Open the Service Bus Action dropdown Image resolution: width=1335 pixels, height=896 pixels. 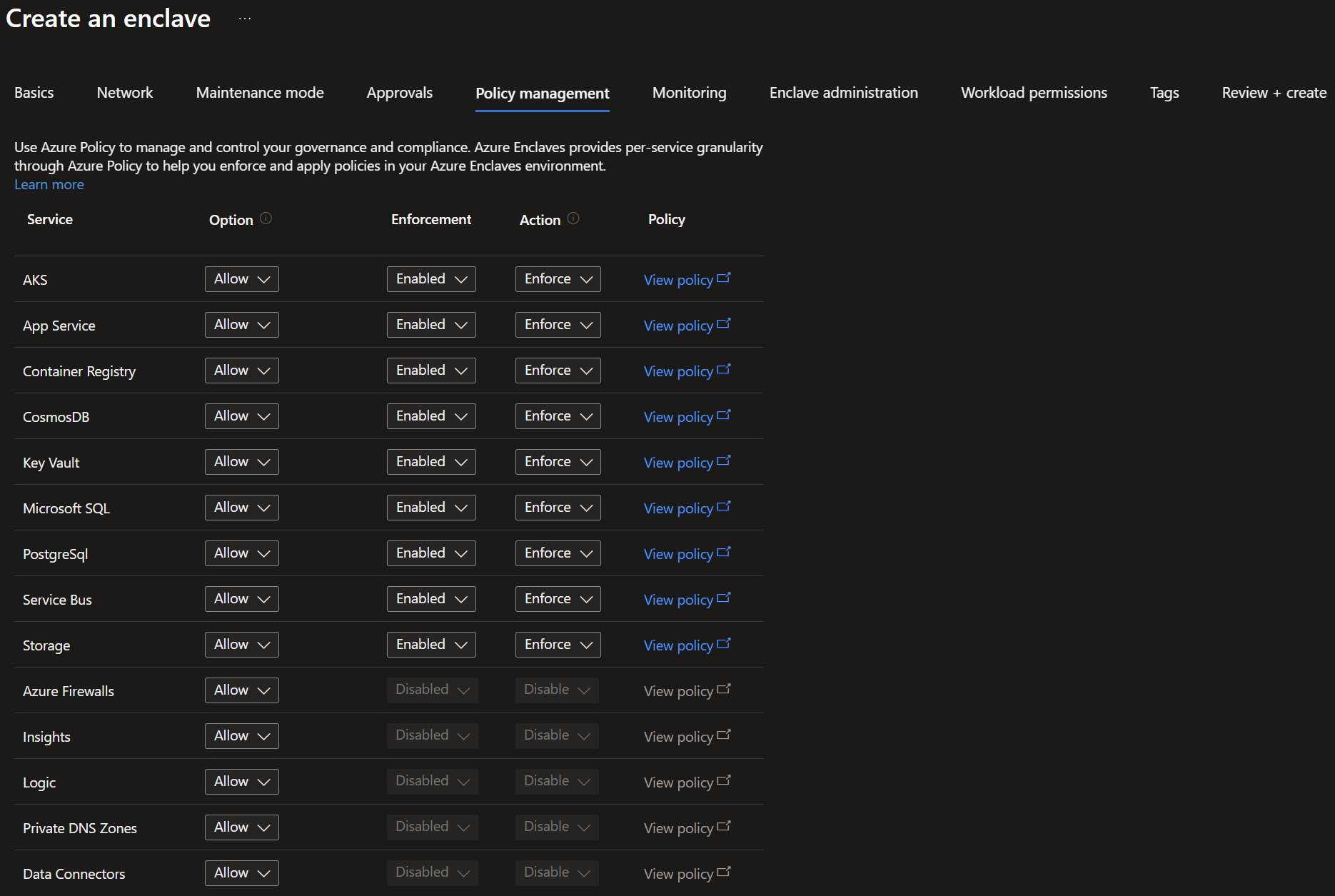pos(558,599)
